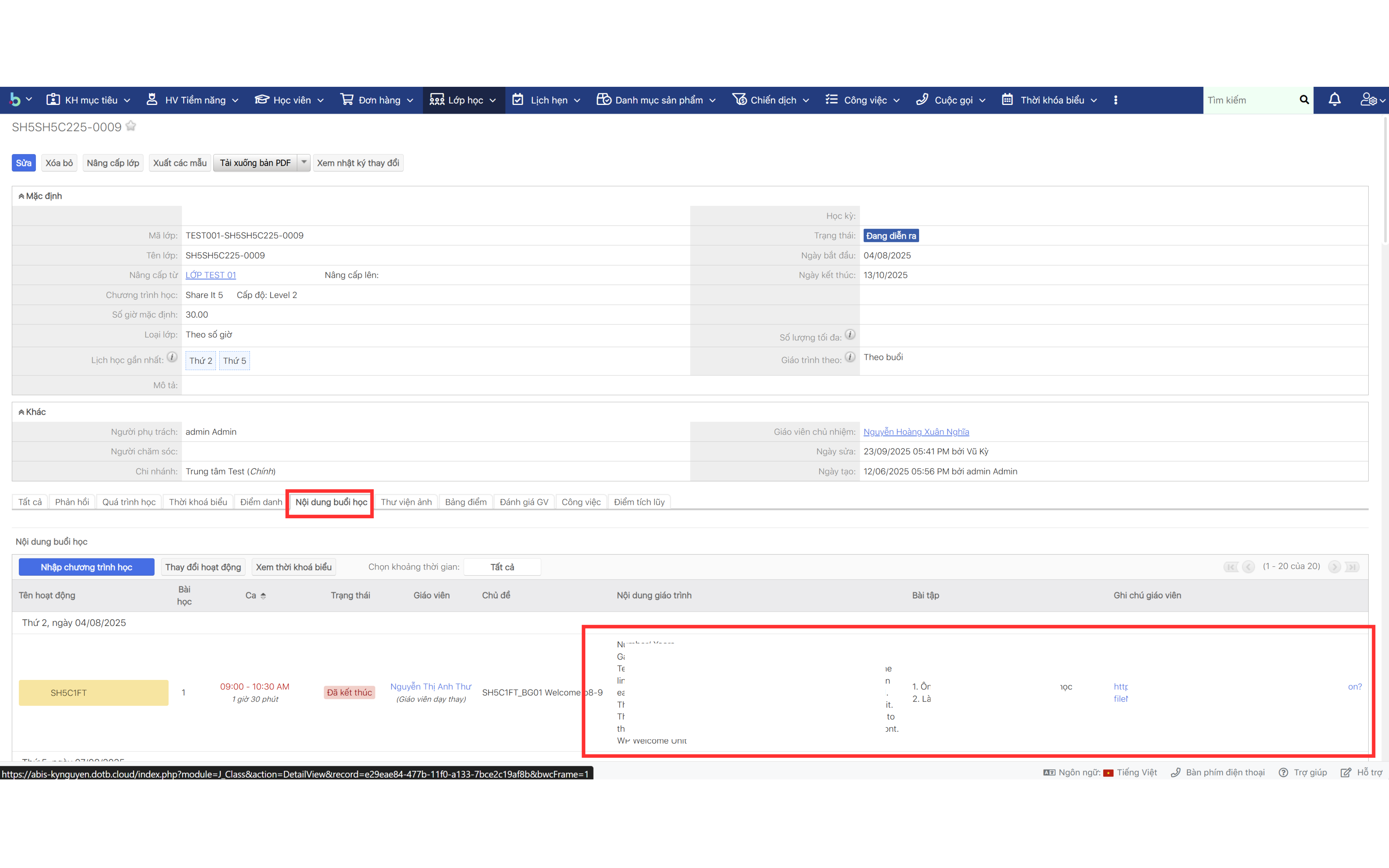The image size is (1389, 868).
Task: Click the Hỗ trợ icon in footer
Action: 1345,773
